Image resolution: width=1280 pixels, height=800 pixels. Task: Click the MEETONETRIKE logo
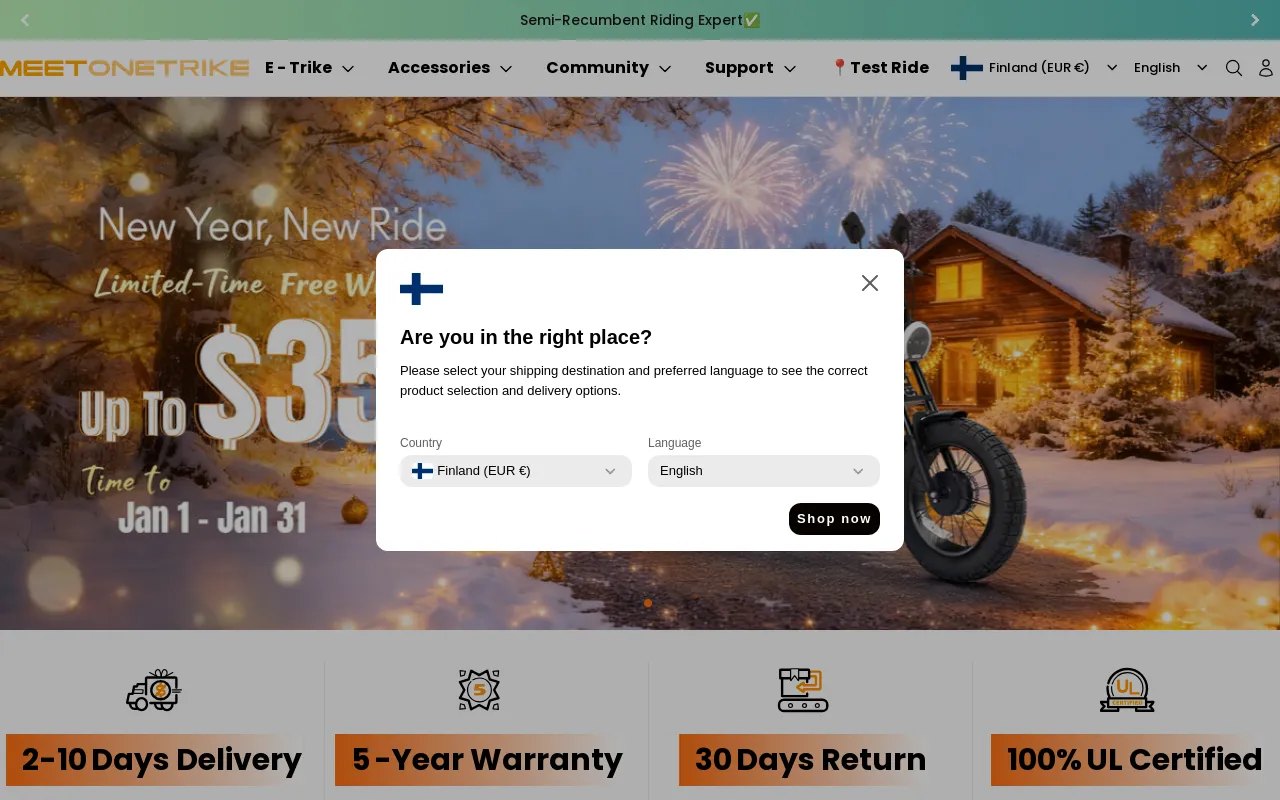[125, 68]
